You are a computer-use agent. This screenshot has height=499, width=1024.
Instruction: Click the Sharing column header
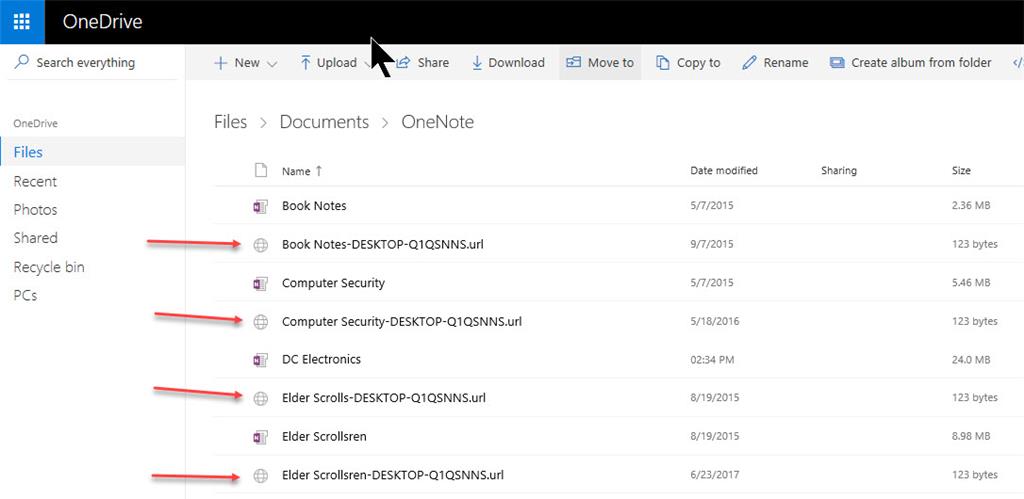pyautogui.click(x=839, y=170)
